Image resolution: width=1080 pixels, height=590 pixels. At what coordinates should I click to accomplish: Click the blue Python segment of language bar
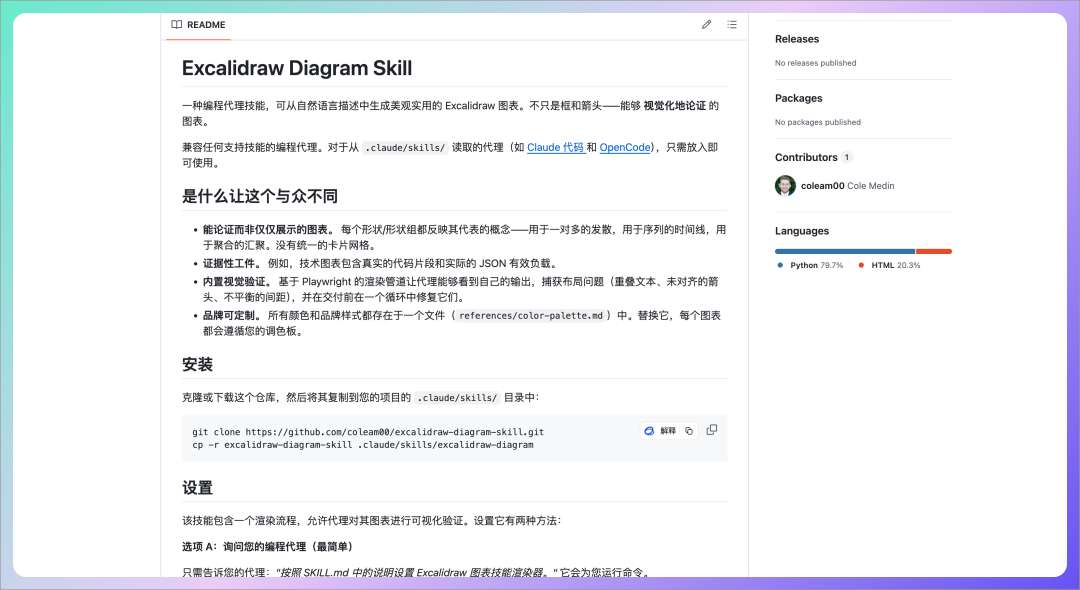click(845, 251)
